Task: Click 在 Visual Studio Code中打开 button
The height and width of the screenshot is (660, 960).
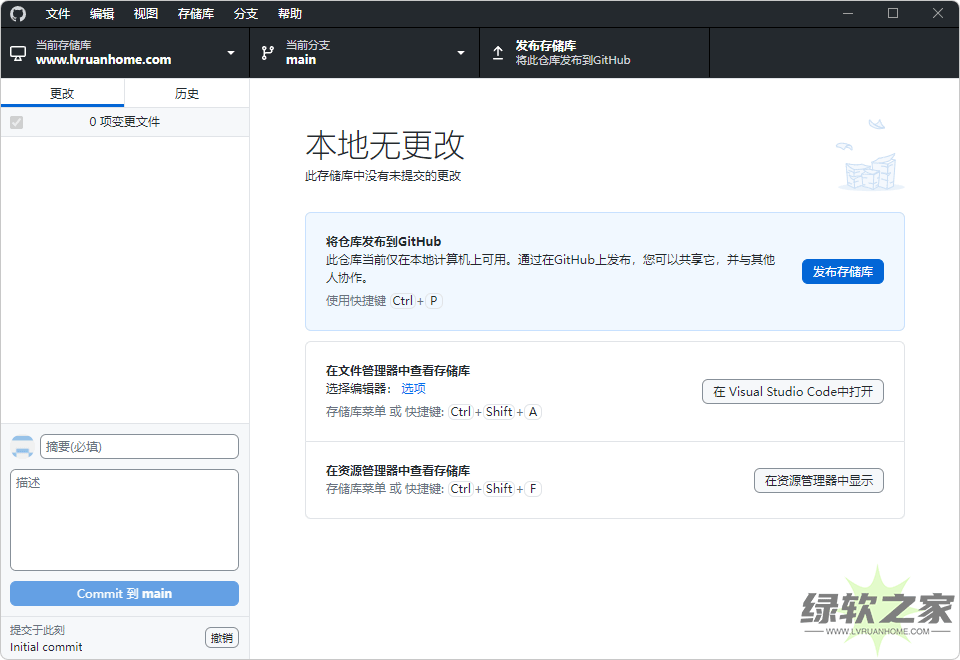Action: [x=793, y=392]
